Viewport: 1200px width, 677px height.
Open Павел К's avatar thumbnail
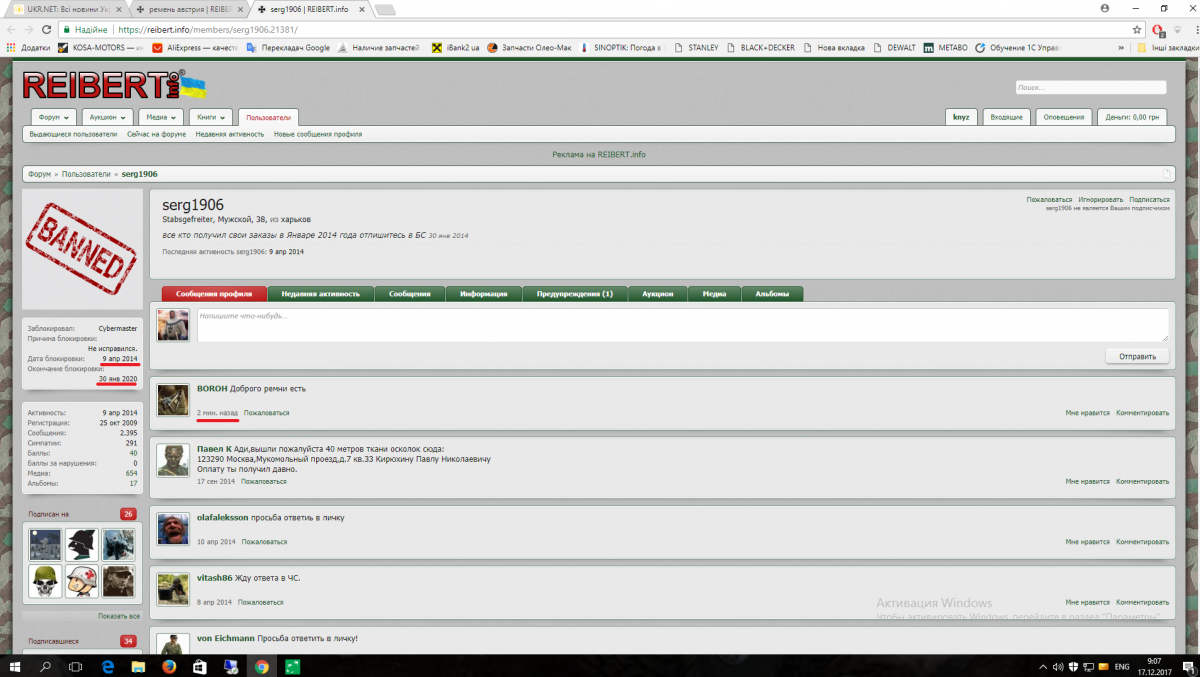[173, 460]
